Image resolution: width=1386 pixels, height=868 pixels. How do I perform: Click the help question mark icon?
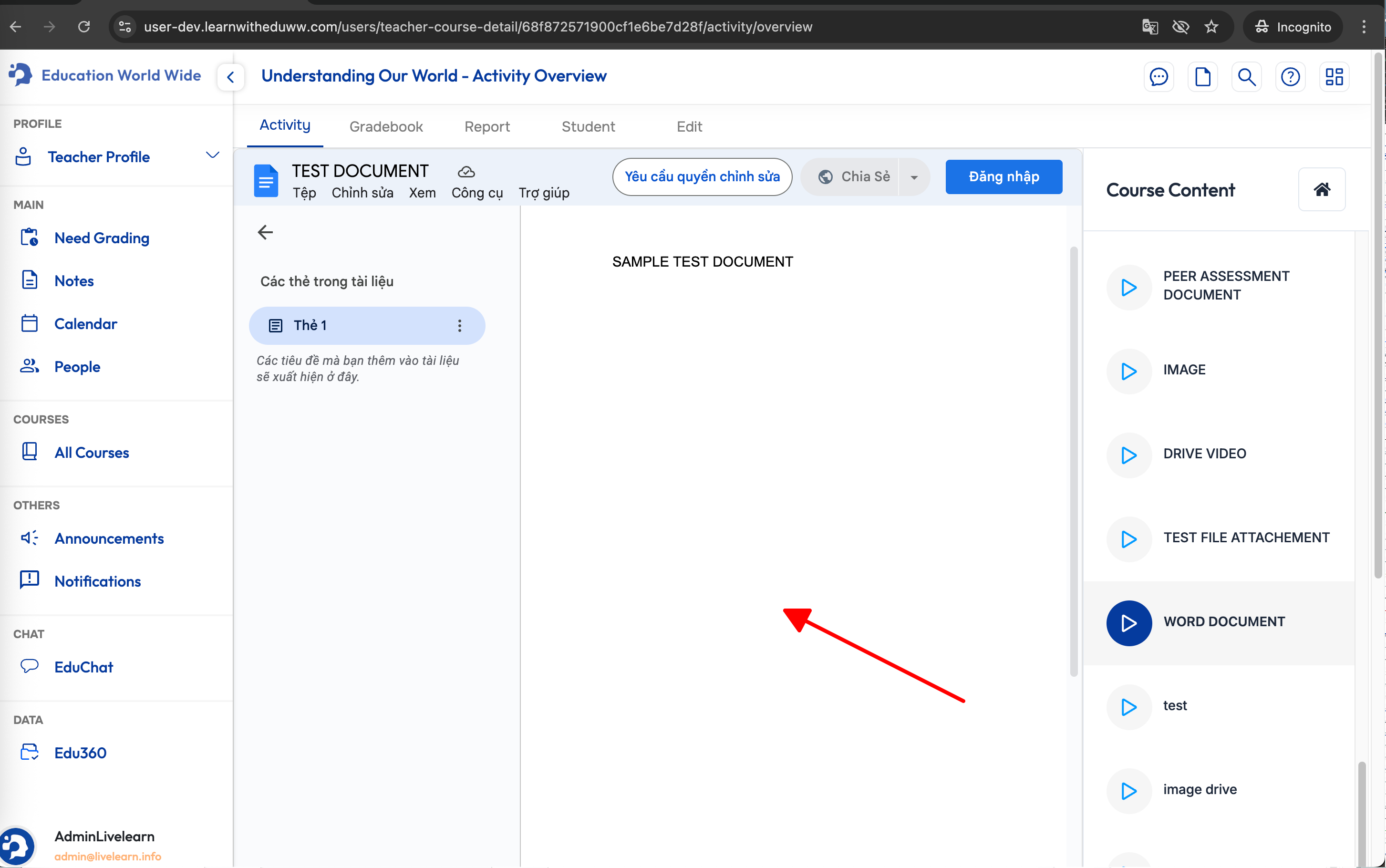tap(1290, 76)
